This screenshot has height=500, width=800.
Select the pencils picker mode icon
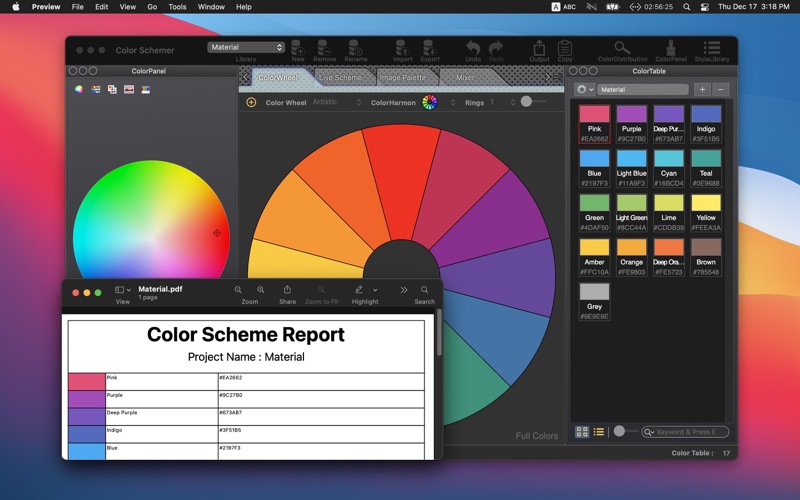145,89
